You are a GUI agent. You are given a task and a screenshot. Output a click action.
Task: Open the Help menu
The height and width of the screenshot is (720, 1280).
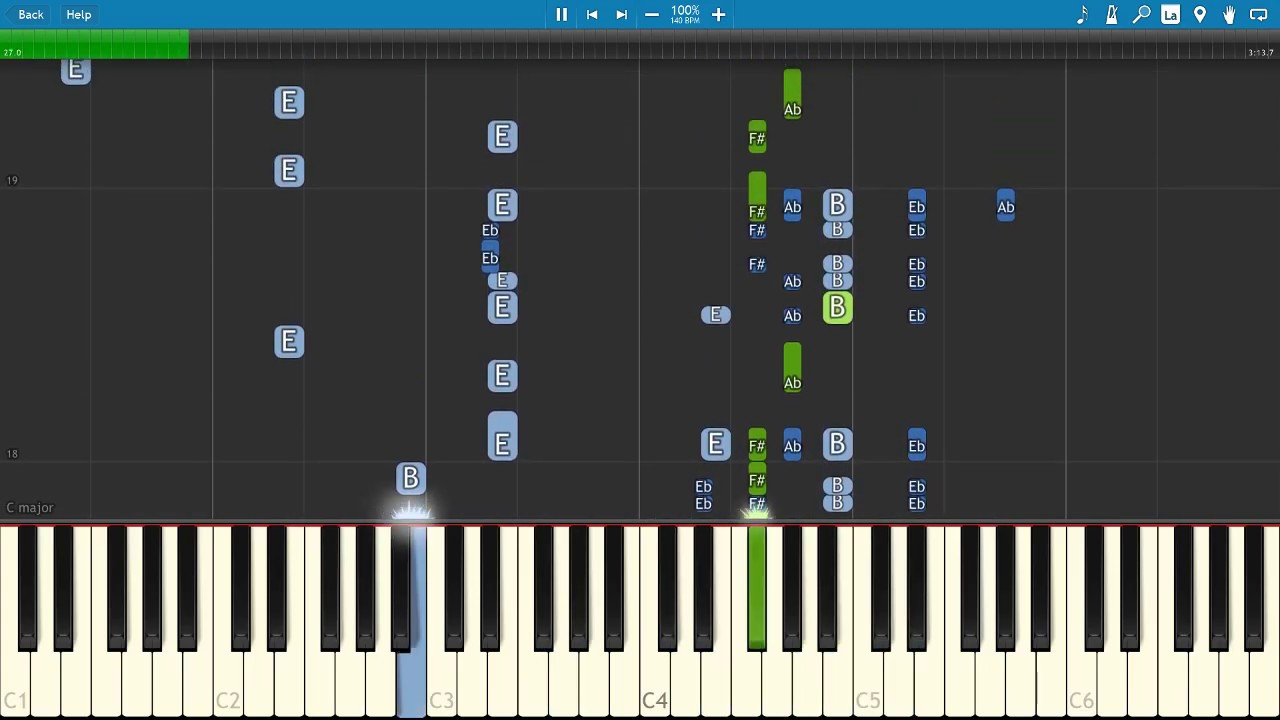point(79,15)
